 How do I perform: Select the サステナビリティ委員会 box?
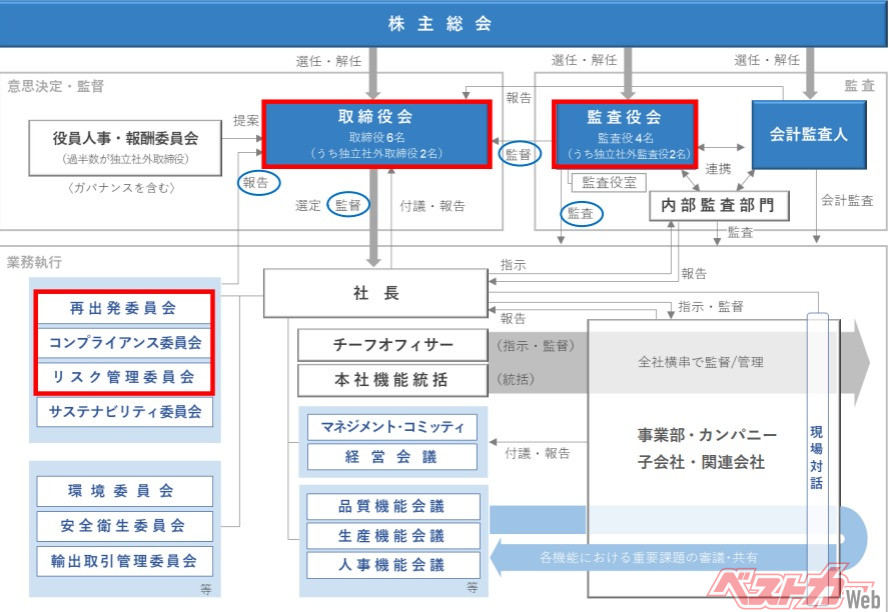125,410
